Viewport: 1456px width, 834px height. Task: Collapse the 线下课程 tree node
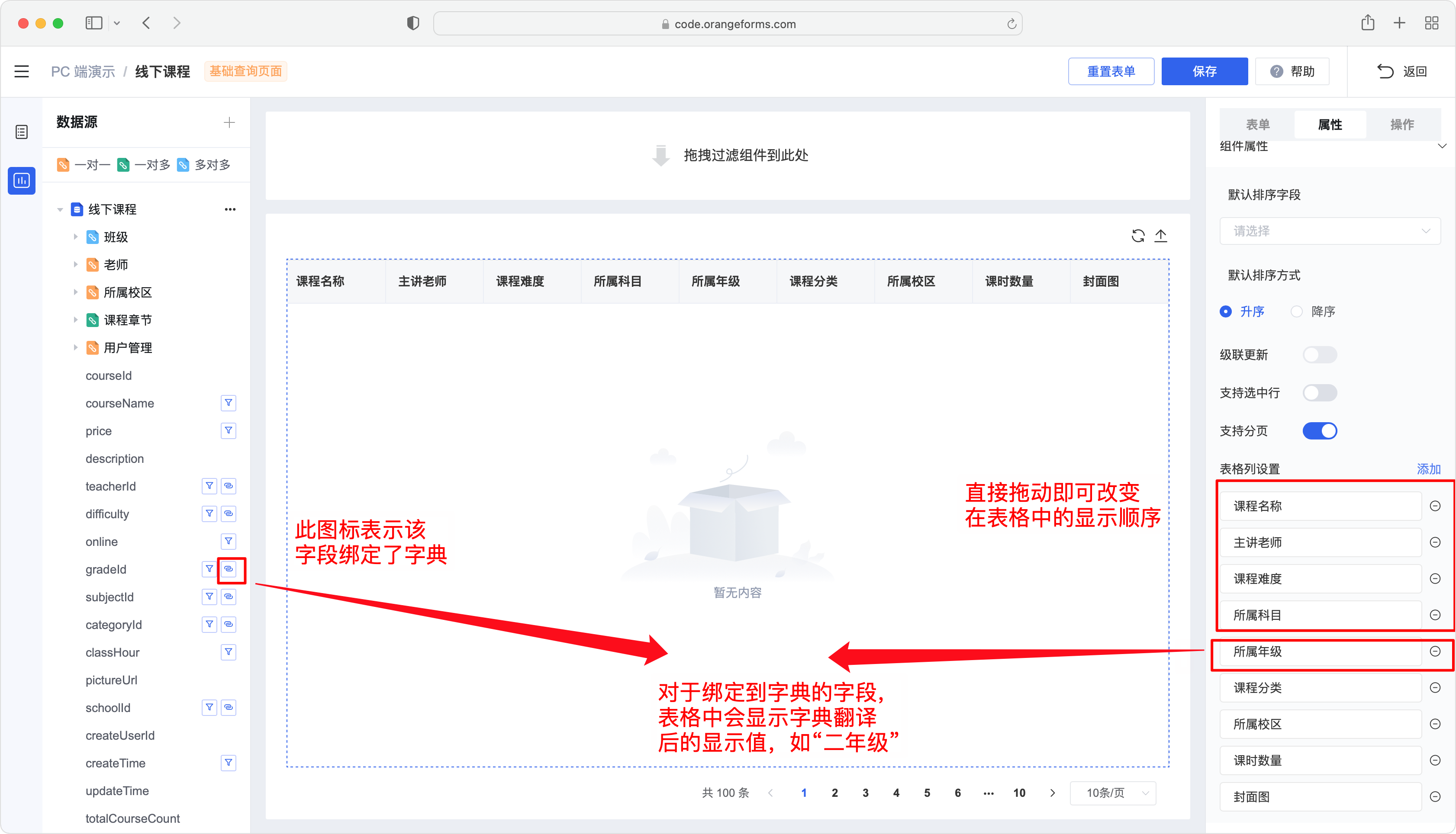pos(60,210)
